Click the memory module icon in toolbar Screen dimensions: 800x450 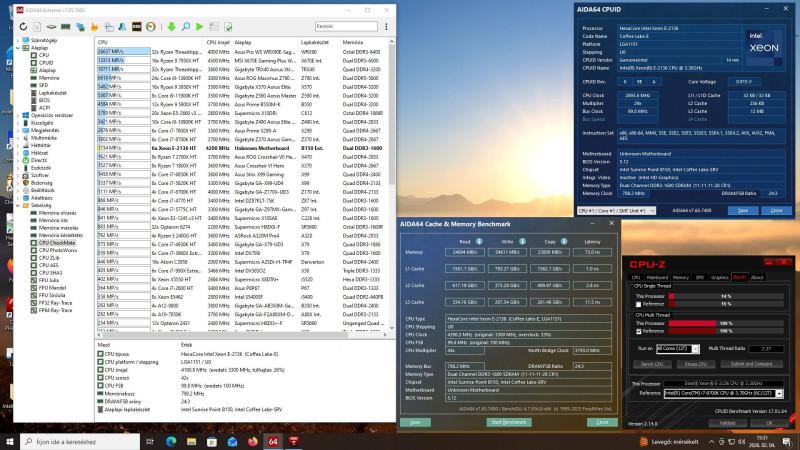tap(66, 27)
